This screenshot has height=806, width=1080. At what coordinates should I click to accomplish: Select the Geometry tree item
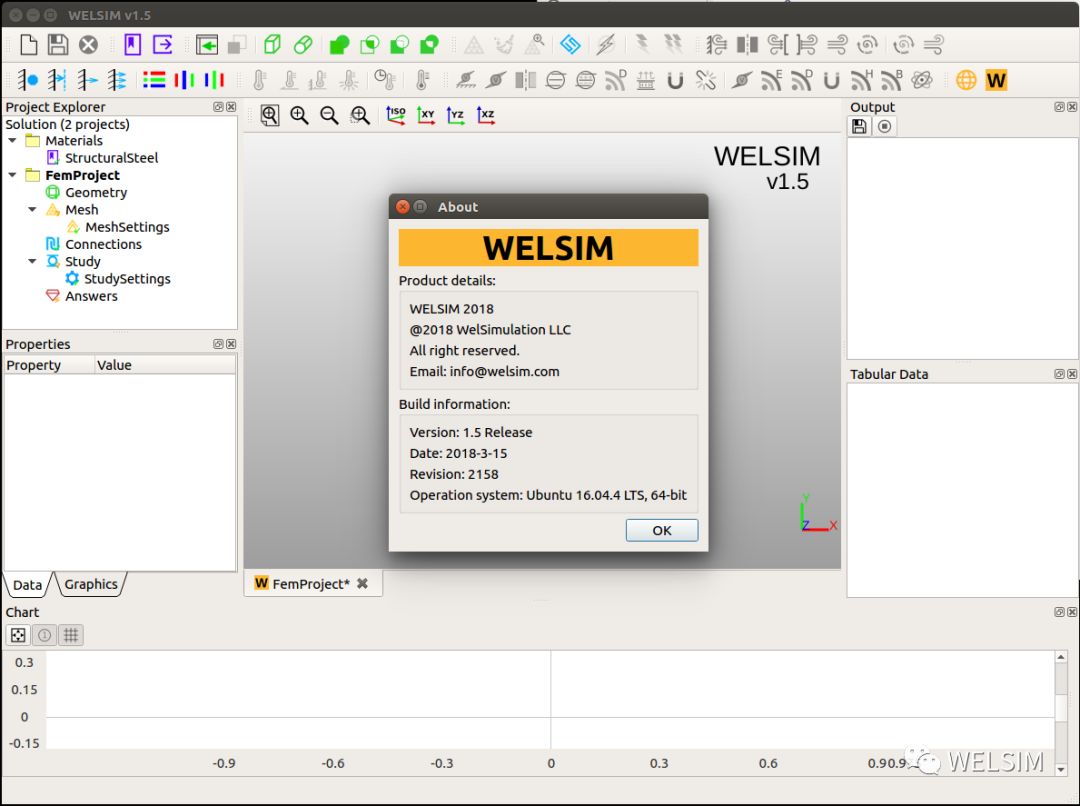[x=96, y=192]
